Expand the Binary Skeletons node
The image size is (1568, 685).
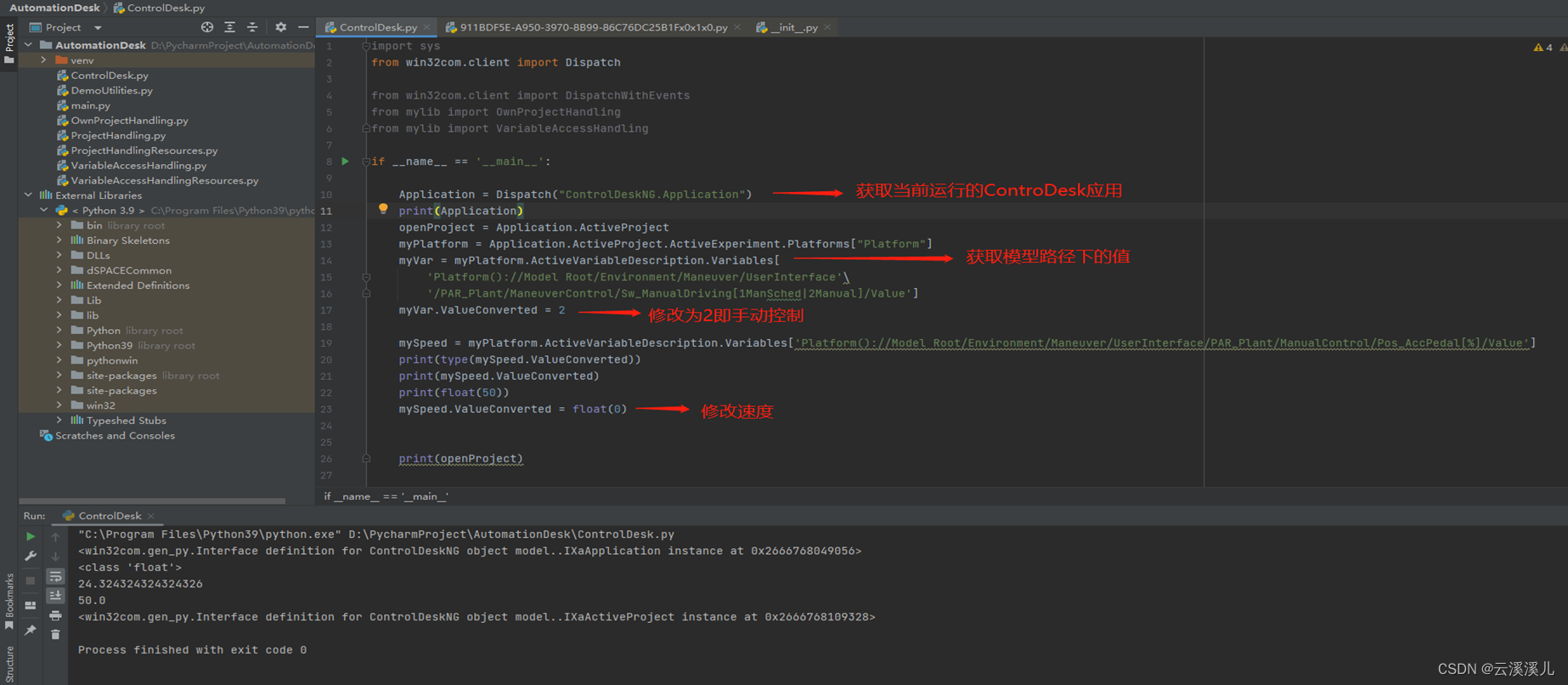coord(59,241)
